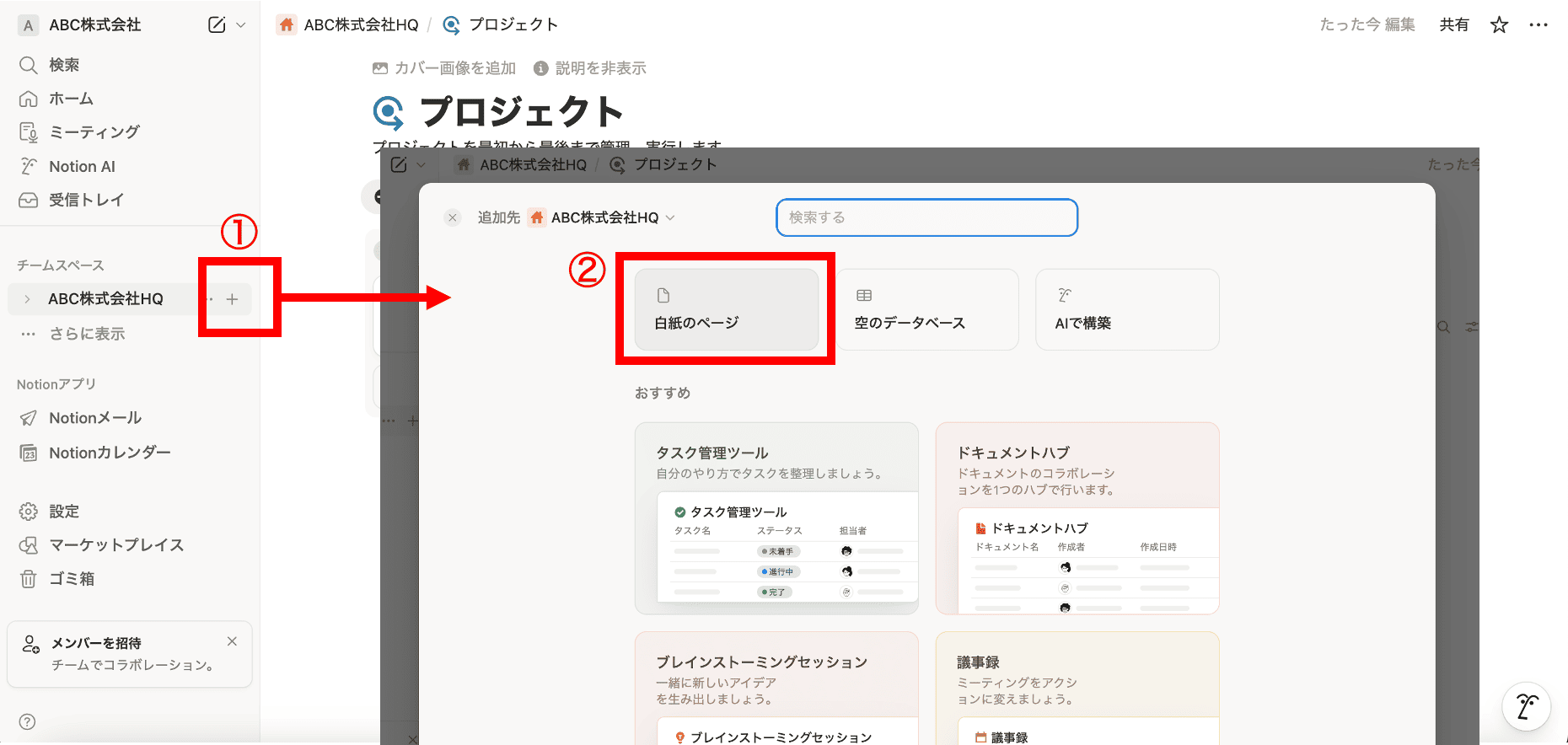Click the marketplace icon beside マーケットプレイス
1568x745 pixels.
[28, 545]
